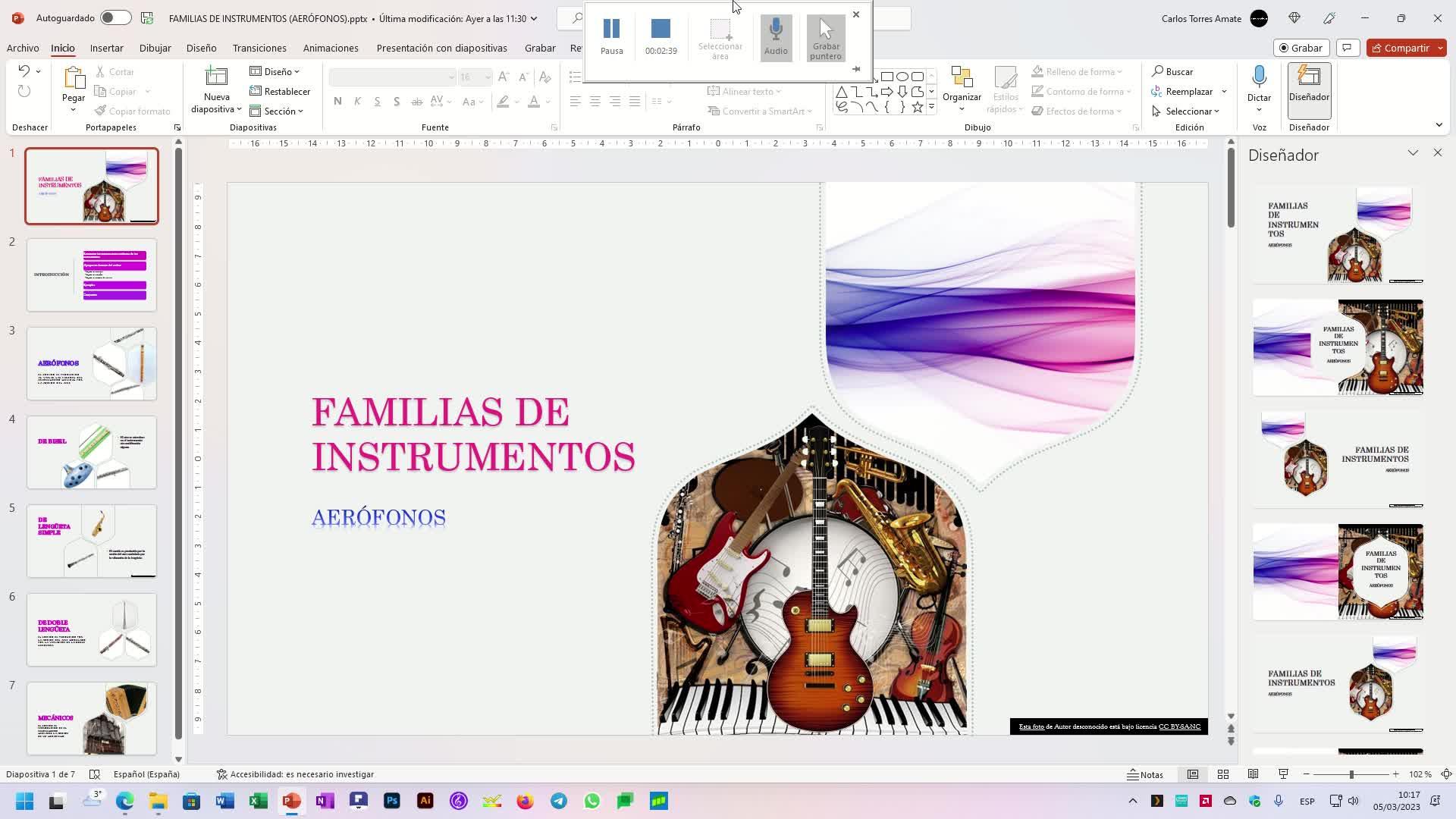The image size is (1456, 819).
Task: Click the Dictar microphone icon
Action: [x=1259, y=77]
